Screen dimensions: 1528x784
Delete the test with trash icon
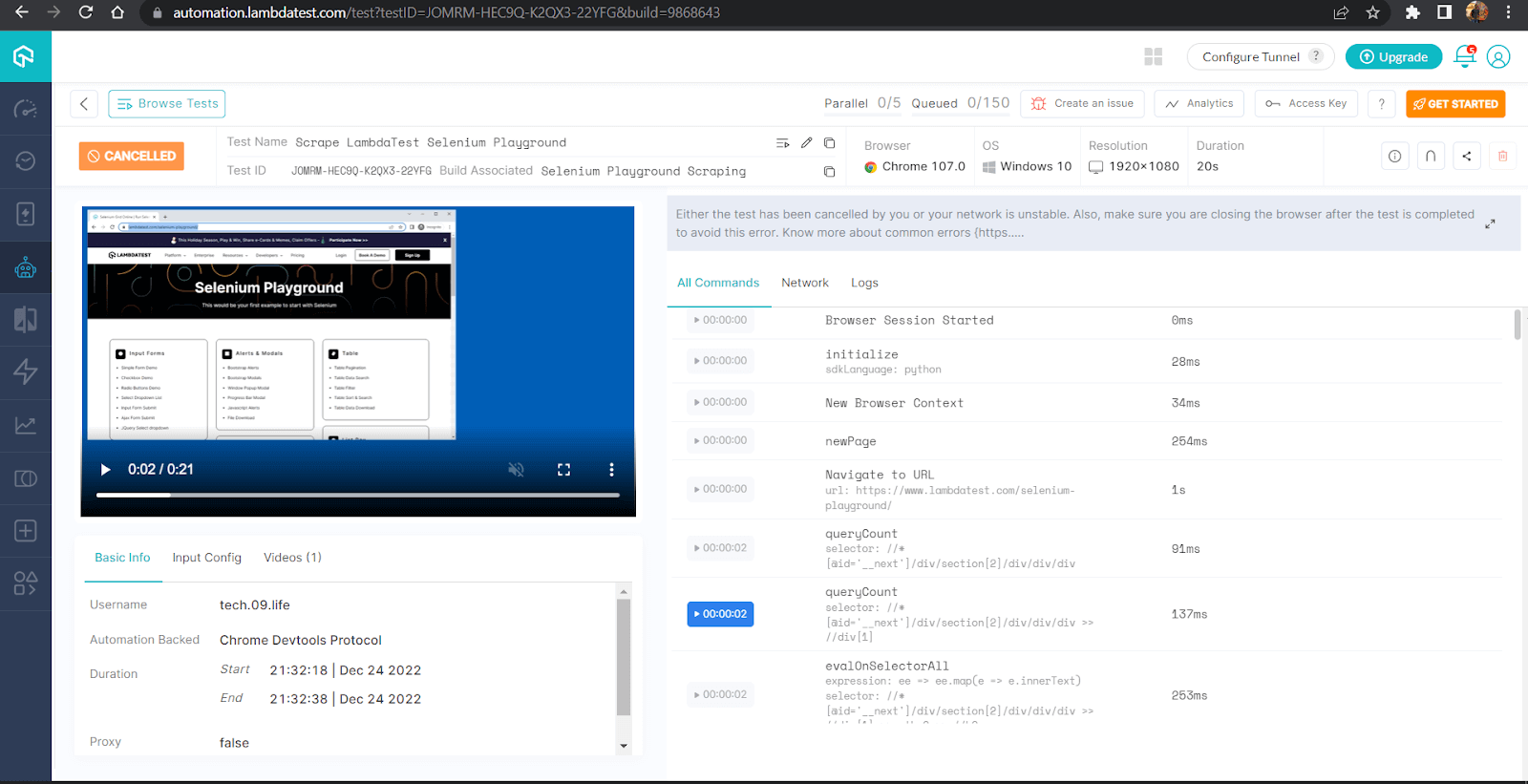1502,156
